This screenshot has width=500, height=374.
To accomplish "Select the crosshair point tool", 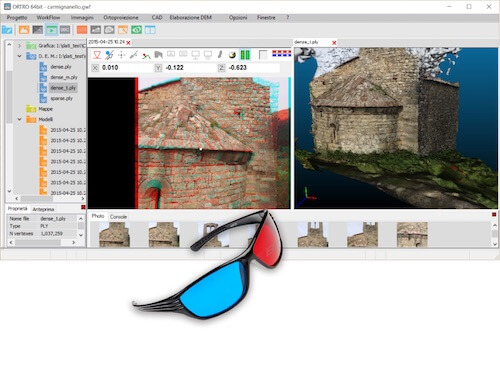I will point(122,55).
